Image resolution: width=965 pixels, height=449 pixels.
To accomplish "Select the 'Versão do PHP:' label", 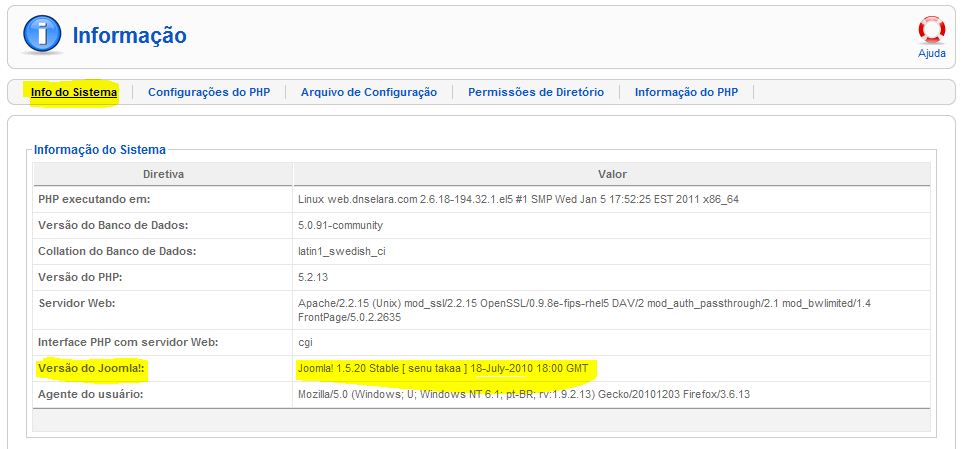I will coord(81,277).
